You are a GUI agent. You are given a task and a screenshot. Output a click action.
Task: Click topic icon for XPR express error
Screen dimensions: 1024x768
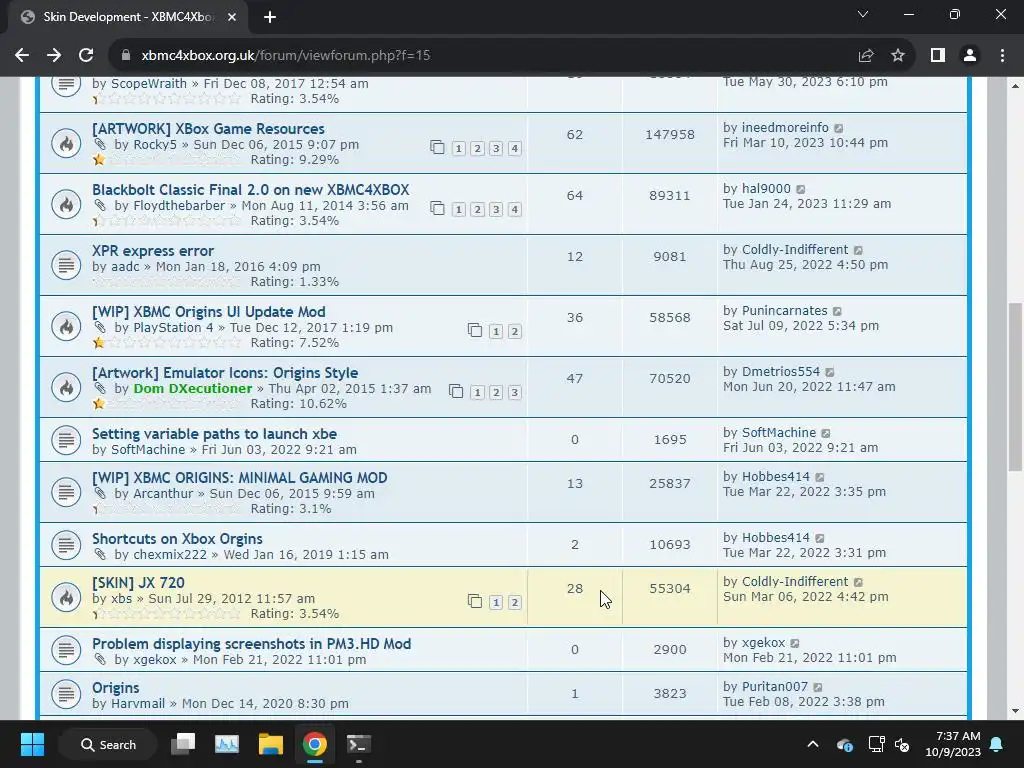[66, 265]
